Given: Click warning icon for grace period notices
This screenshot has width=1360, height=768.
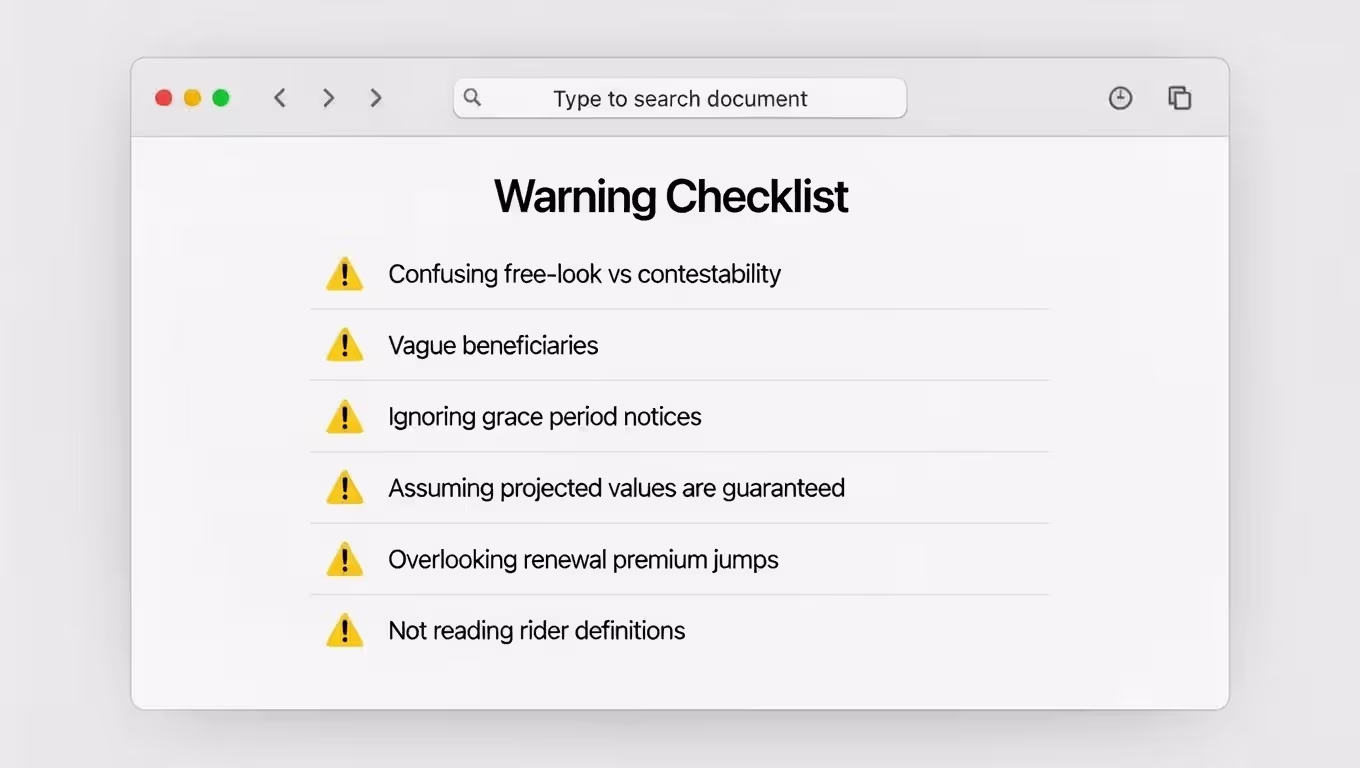Looking at the screenshot, I should point(344,417).
